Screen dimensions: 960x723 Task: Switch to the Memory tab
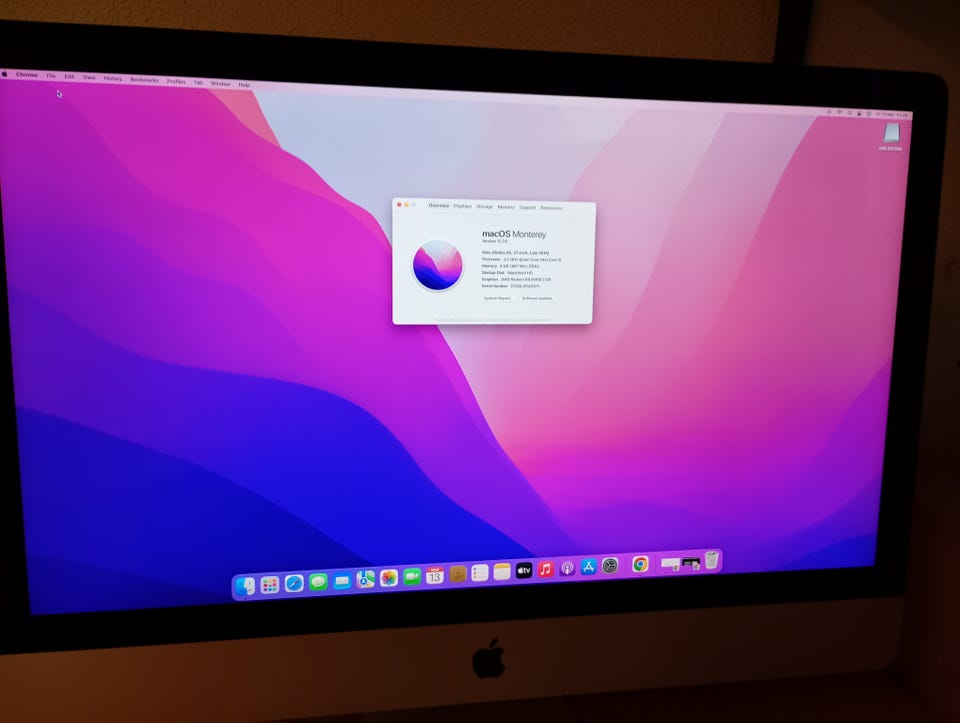[x=506, y=207]
